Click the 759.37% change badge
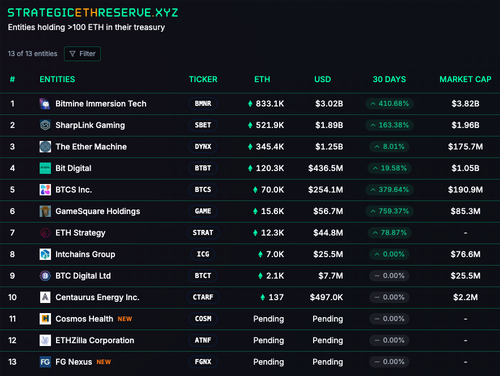 tap(389, 211)
